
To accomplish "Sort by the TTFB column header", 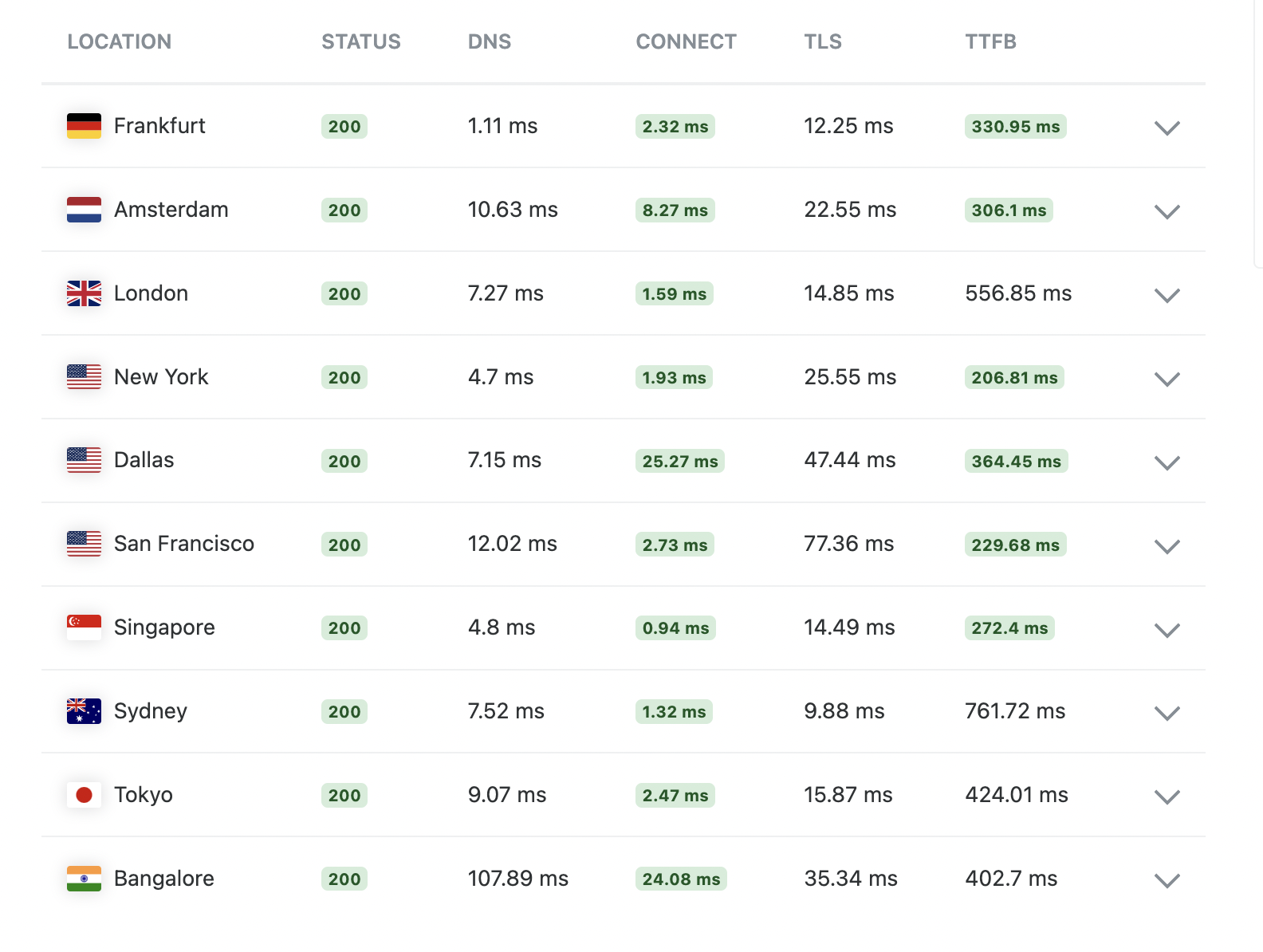I will pos(990,41).
